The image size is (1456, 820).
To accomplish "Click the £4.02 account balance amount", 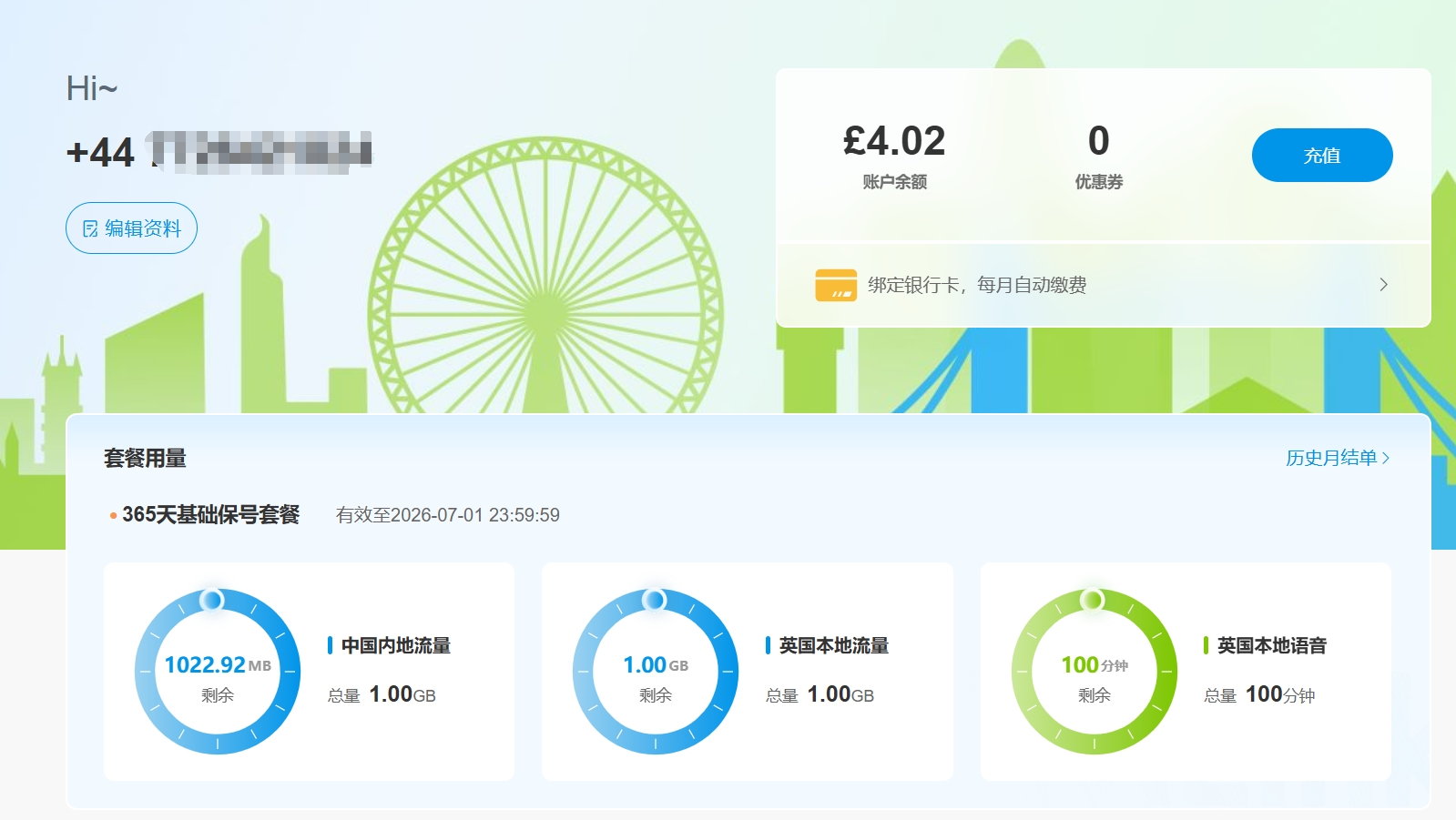I will point(894,141).
